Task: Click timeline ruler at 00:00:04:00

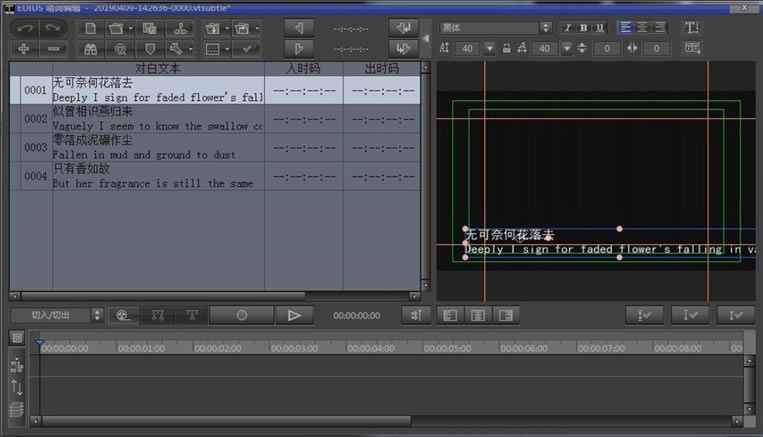Action: pyautogui.click(x=370, y=348)
